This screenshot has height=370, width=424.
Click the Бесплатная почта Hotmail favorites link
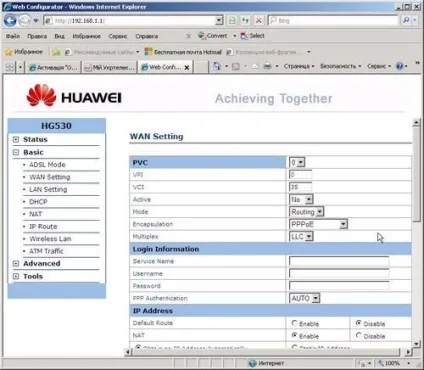tap(183, 52)
